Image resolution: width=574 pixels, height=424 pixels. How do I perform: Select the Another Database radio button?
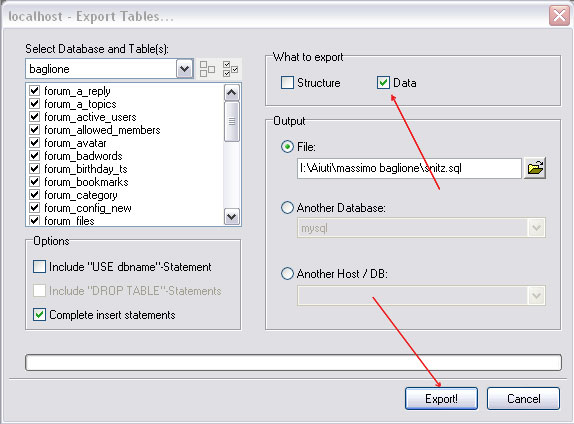click(x=287, y=208)
